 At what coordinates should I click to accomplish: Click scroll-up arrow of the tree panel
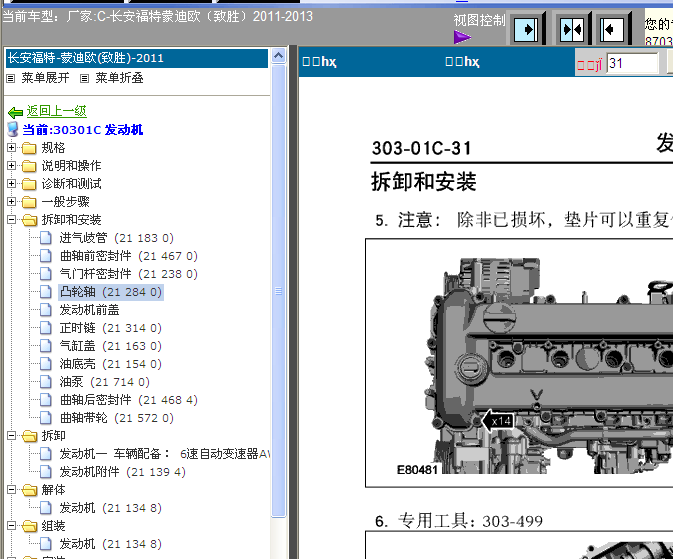279,56
